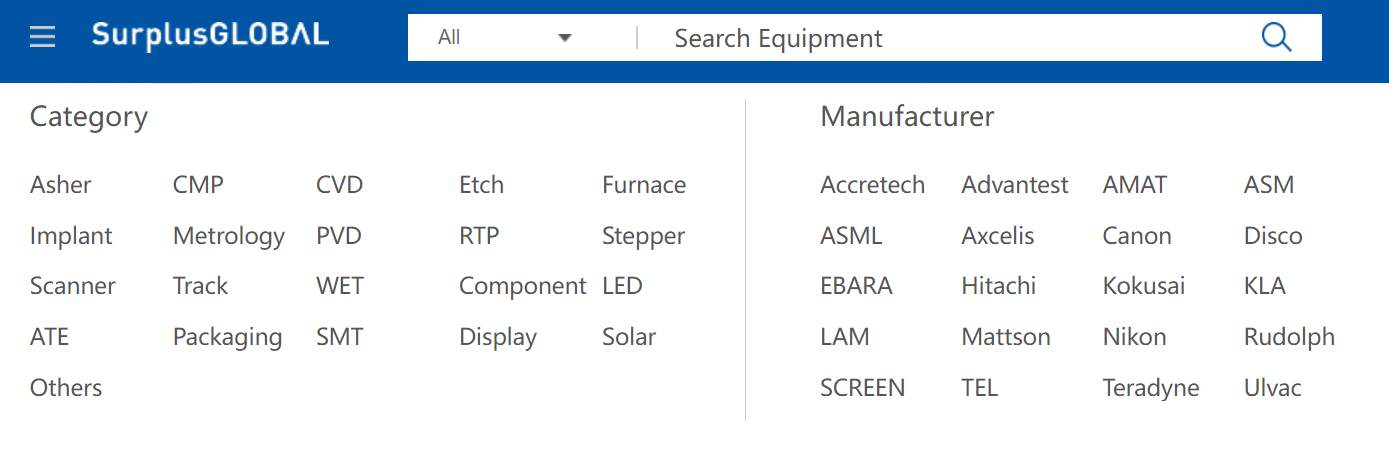This screenshot has height=453, width=1389.
Task: Select manufacturer Teradyne
Action: [1151, 388]
